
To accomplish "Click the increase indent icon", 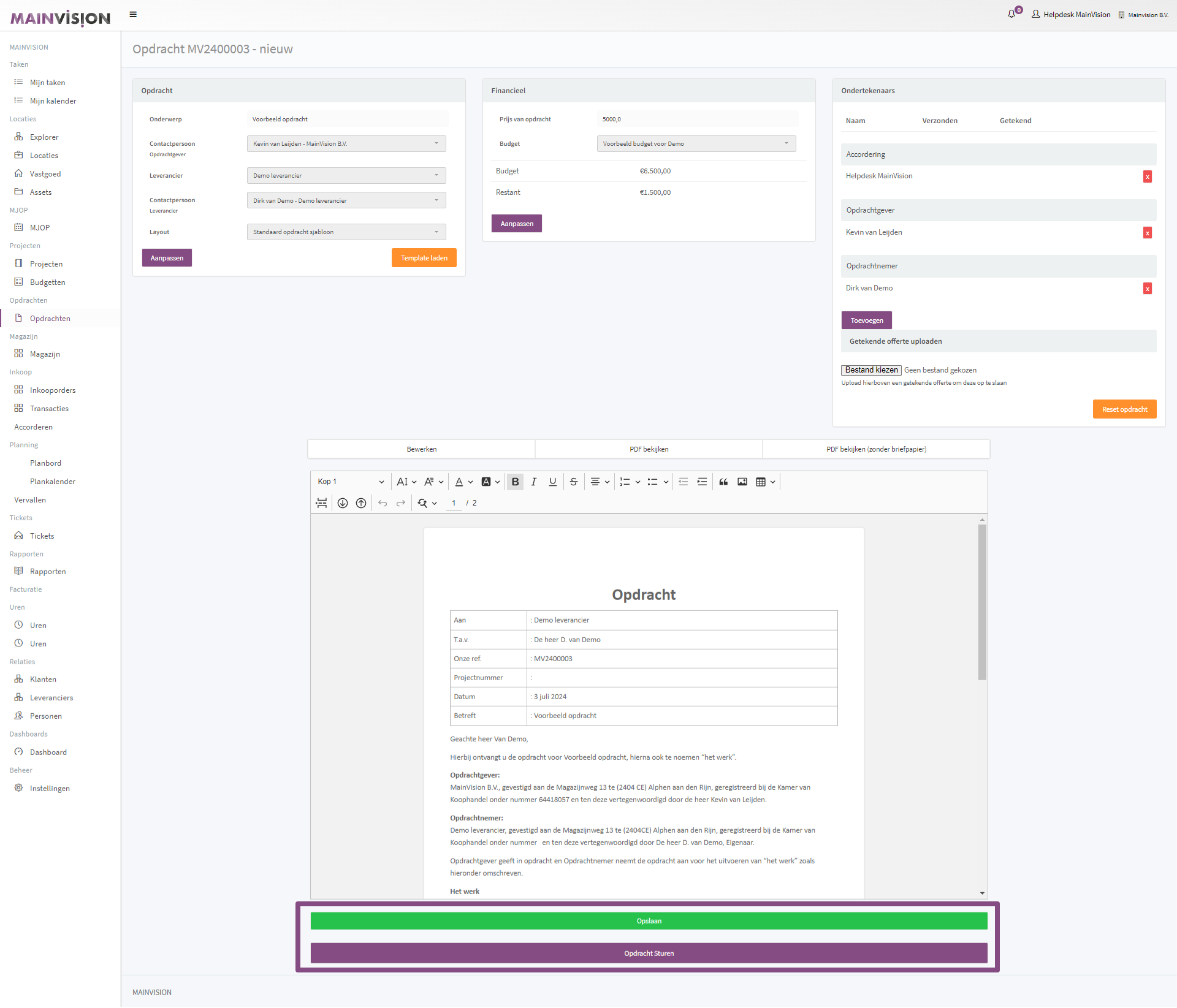I will [702, 482].
